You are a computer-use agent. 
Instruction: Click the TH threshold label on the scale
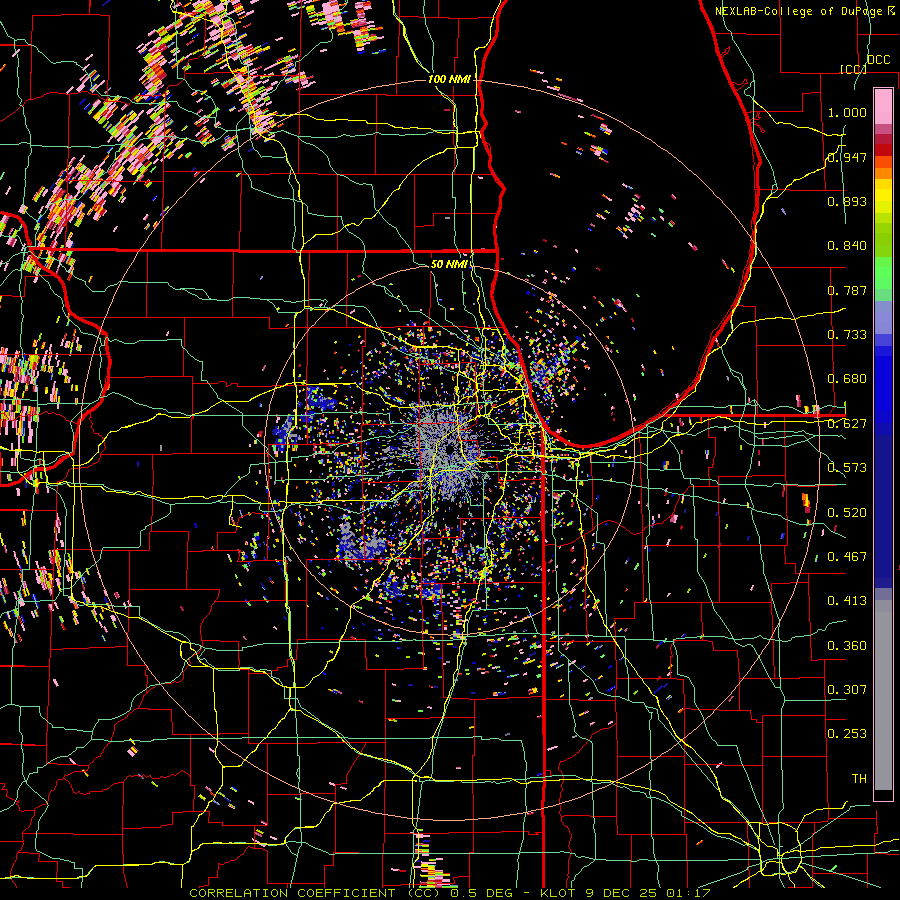pyautogui.click(x=859, y=779)
